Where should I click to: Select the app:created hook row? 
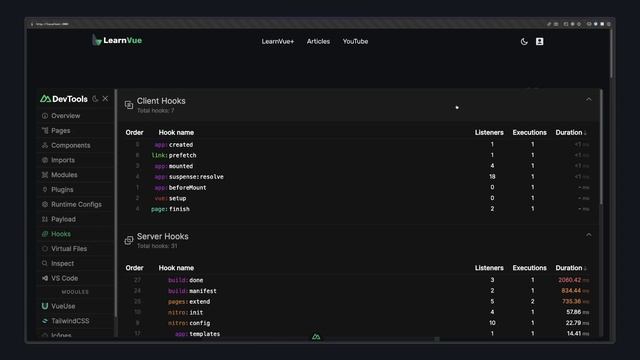358,144
